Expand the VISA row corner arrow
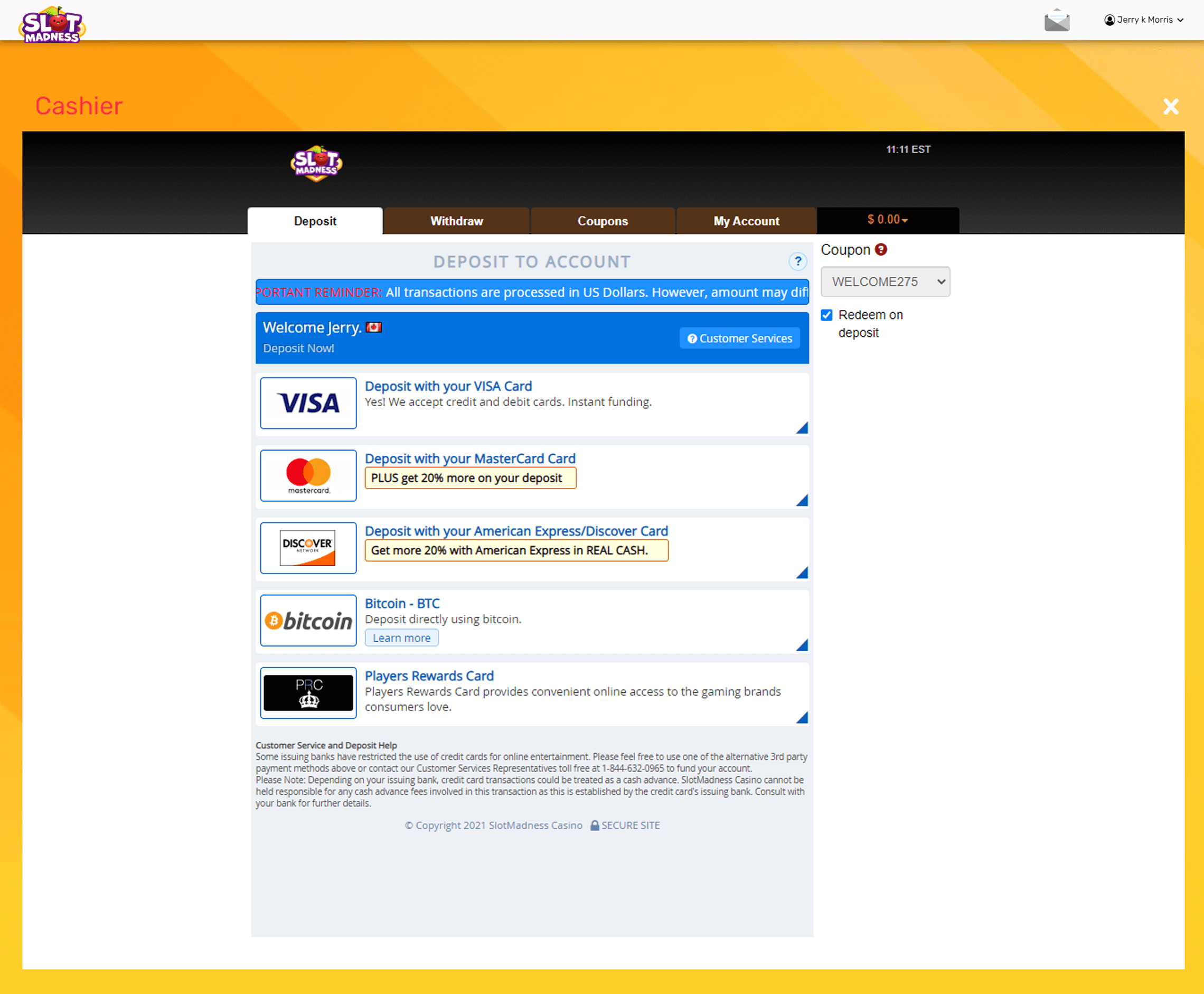The width and height of the screenshot is (1204, 994). pos(802,428)
